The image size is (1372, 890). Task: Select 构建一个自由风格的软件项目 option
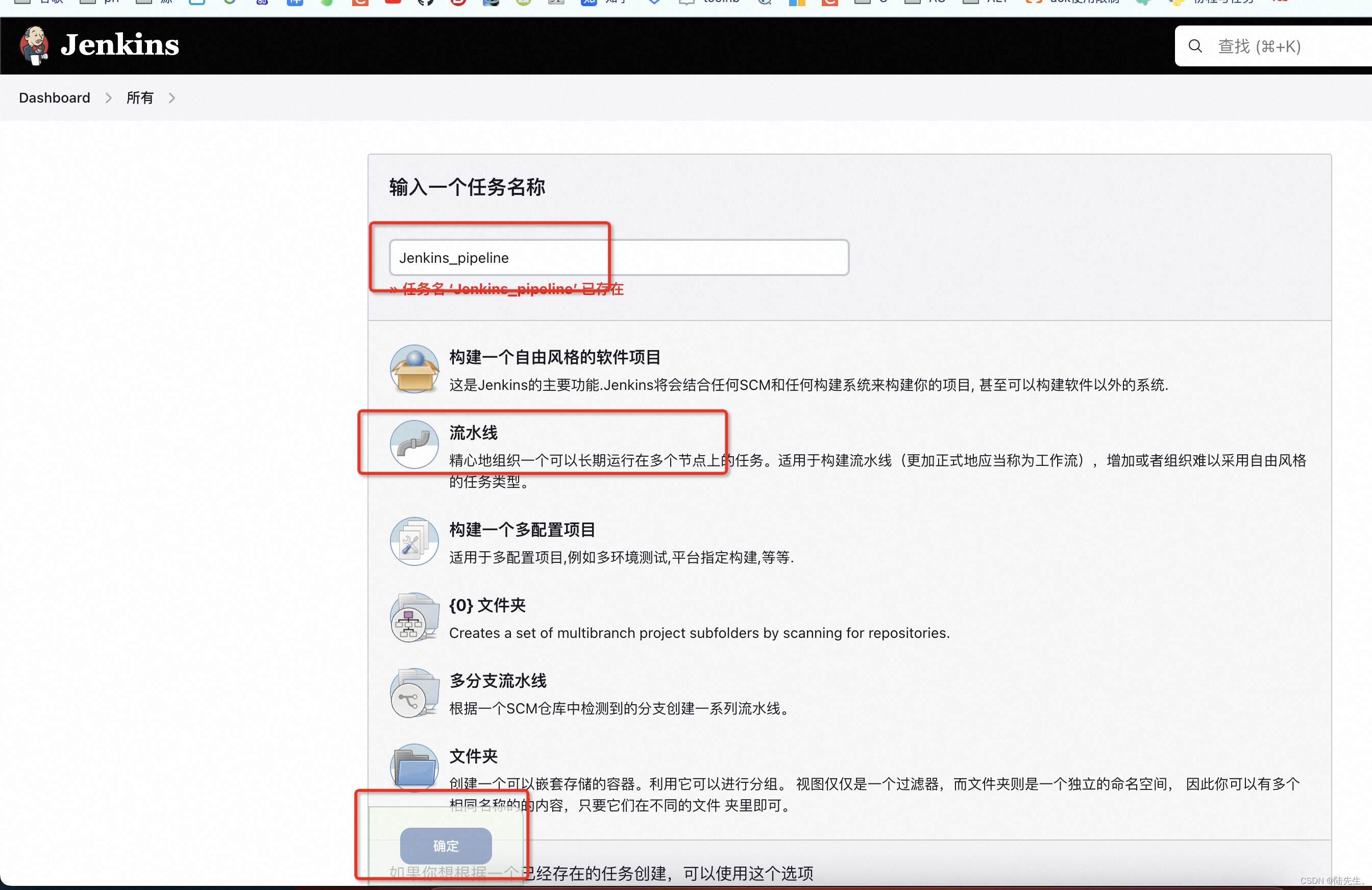[555, 357]
